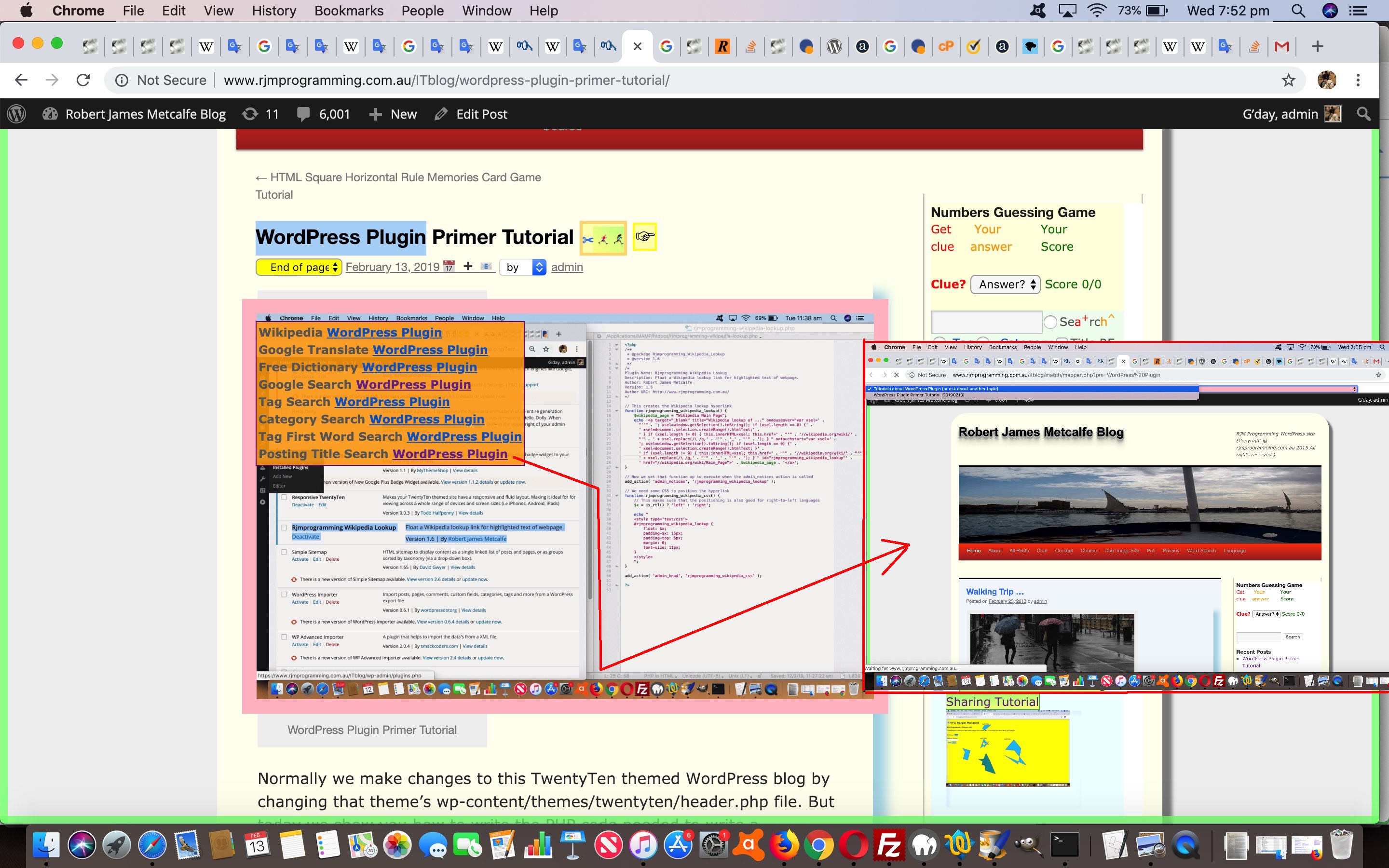Click the Edit Post pencil item
1389x868 pixels.
pyautogui.click(x=471, y=114)
